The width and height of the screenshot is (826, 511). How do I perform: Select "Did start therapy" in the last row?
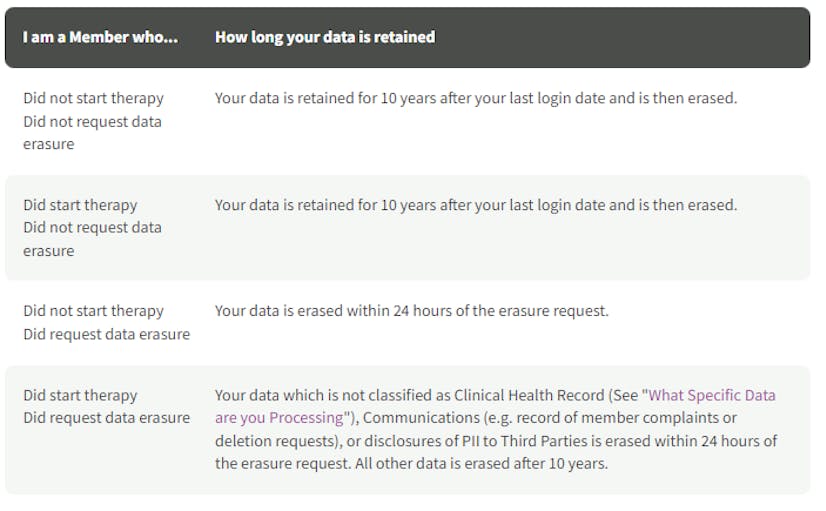coord(80,395)
